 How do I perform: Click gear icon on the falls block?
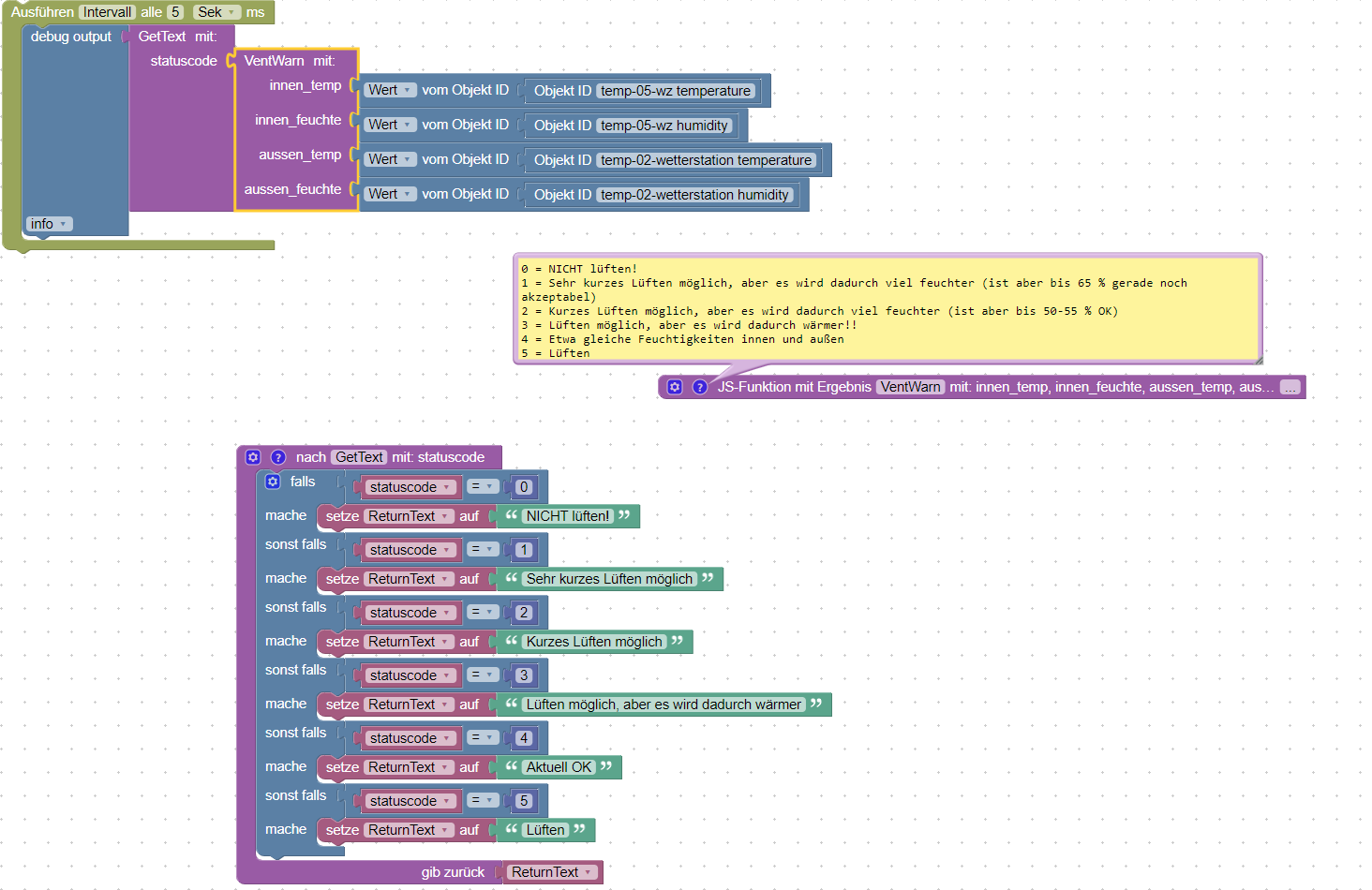coord(273,482)
